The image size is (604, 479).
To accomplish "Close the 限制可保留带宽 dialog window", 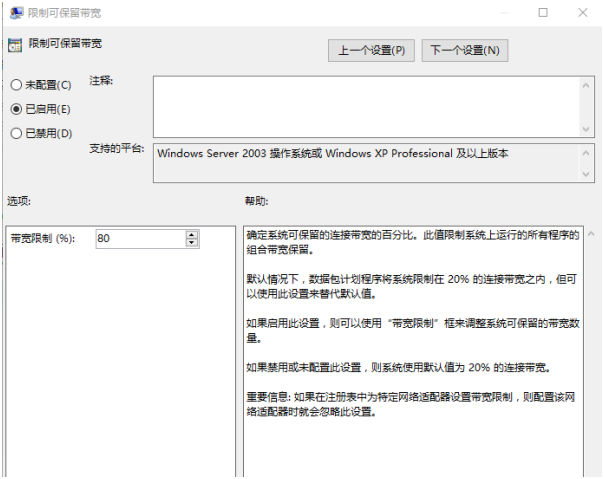I will [582, 13].
